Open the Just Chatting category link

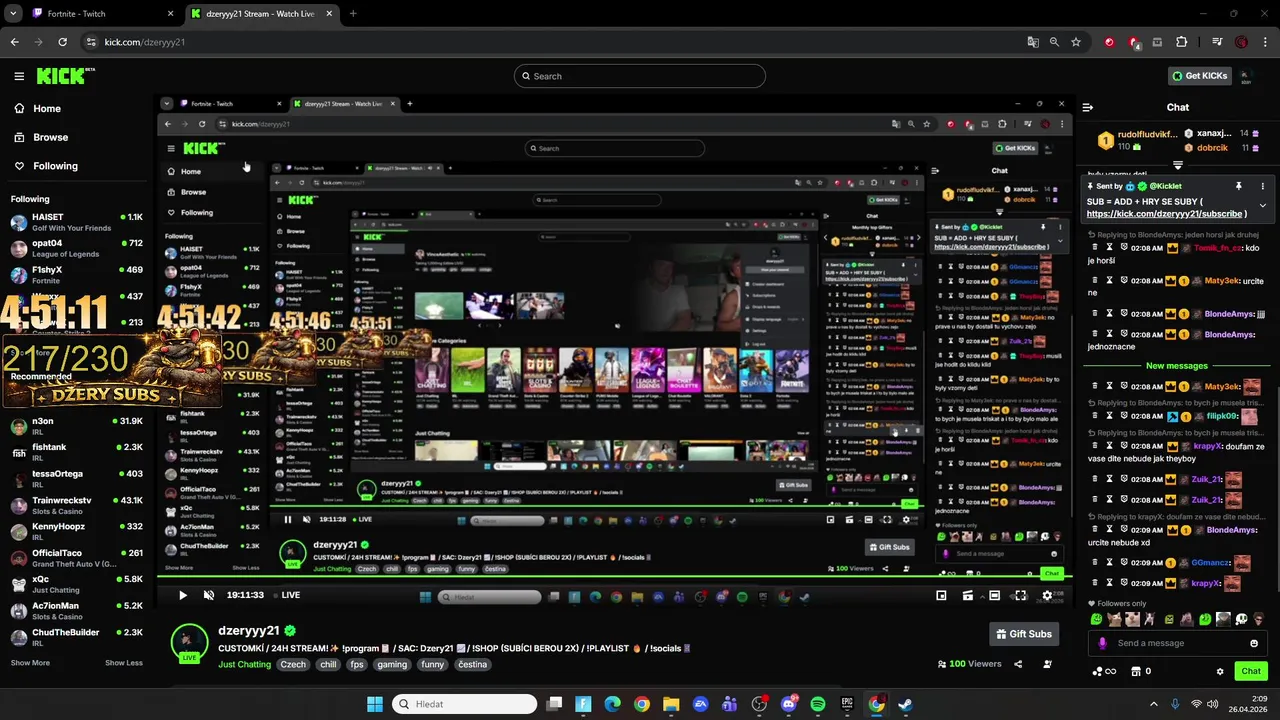click(x=244, y=664)
